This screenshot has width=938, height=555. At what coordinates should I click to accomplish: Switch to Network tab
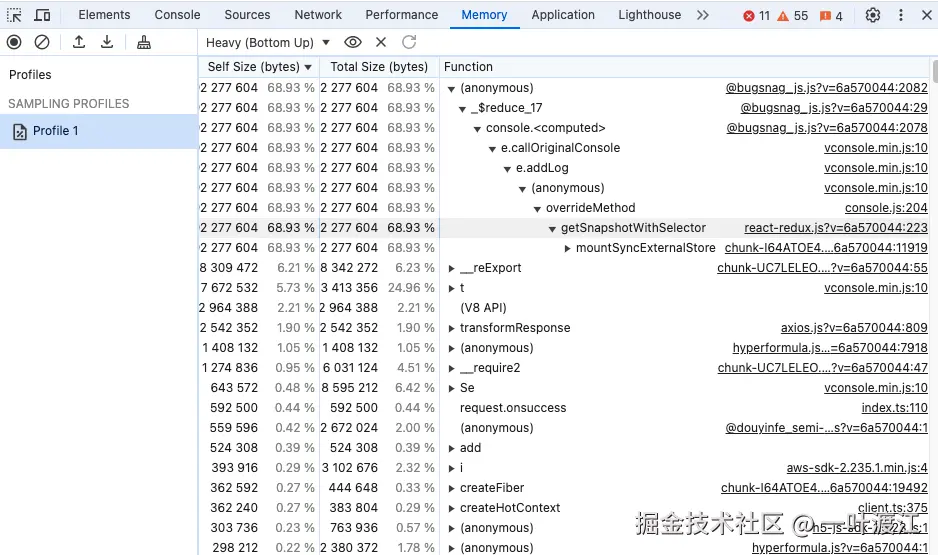[318, 15]
